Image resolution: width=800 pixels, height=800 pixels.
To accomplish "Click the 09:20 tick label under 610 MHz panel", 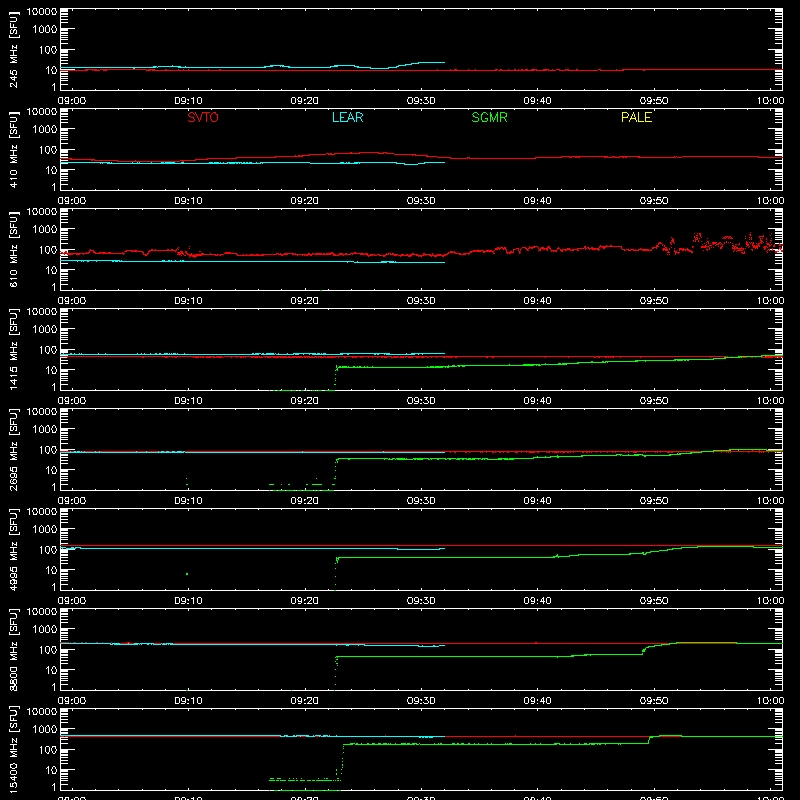I will pyautogui.click(x=305, y=301).
